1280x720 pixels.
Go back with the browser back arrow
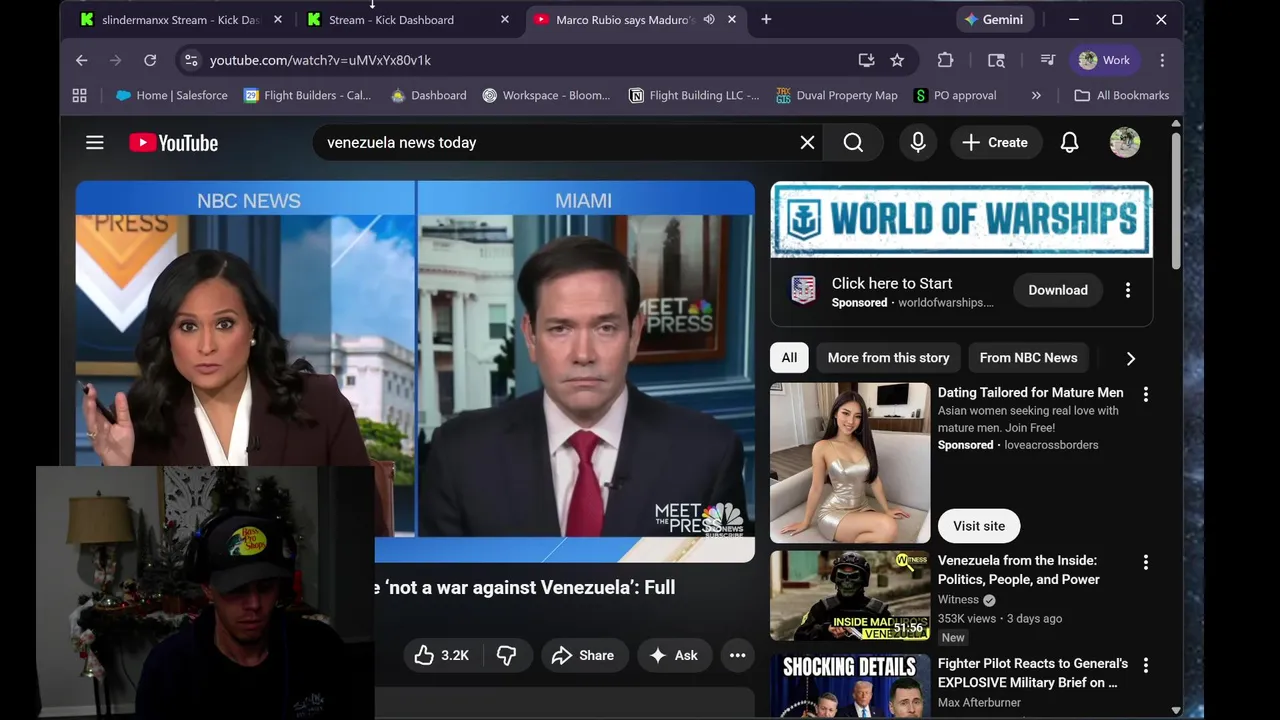point(82,60)
